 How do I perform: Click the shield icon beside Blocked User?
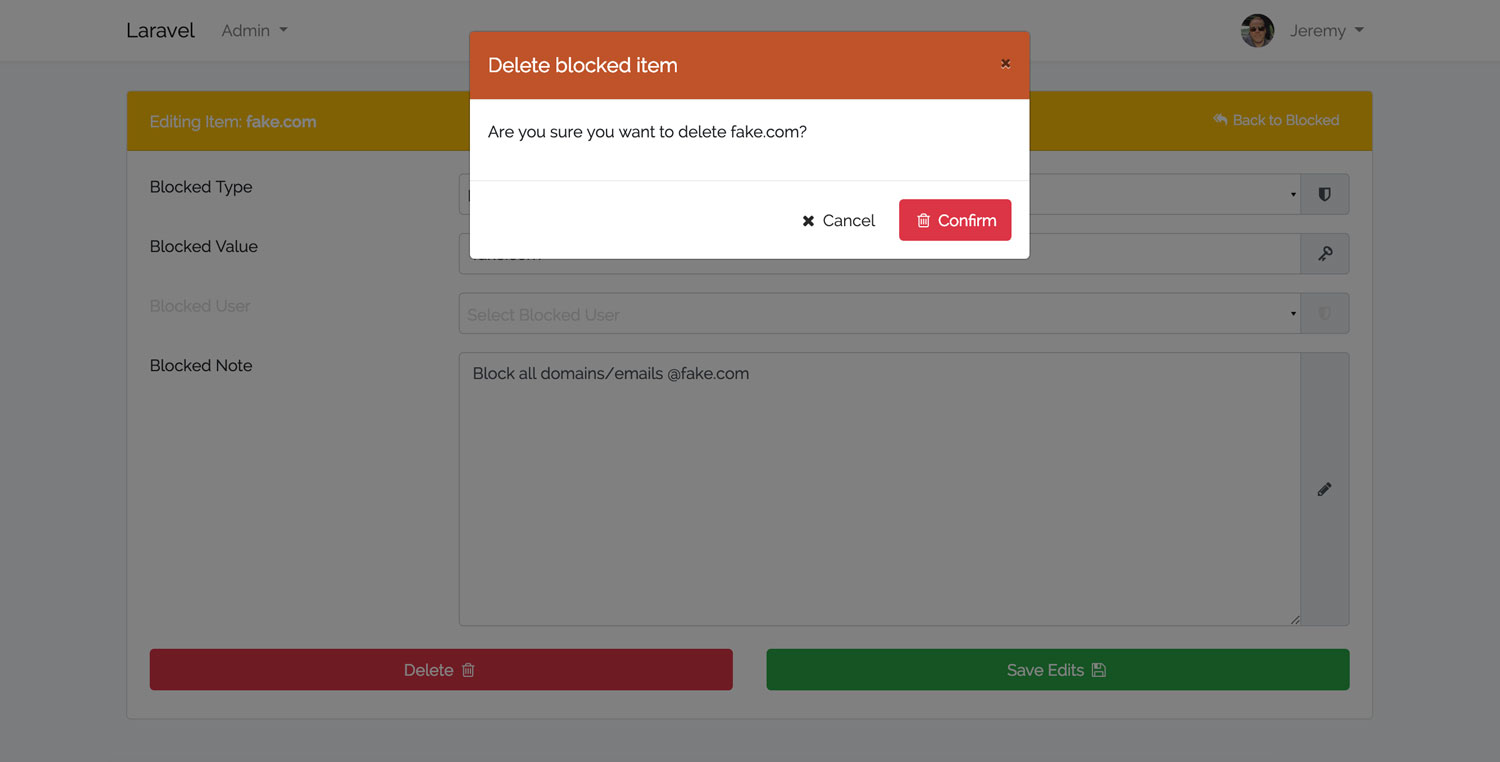pos(1324,314)
